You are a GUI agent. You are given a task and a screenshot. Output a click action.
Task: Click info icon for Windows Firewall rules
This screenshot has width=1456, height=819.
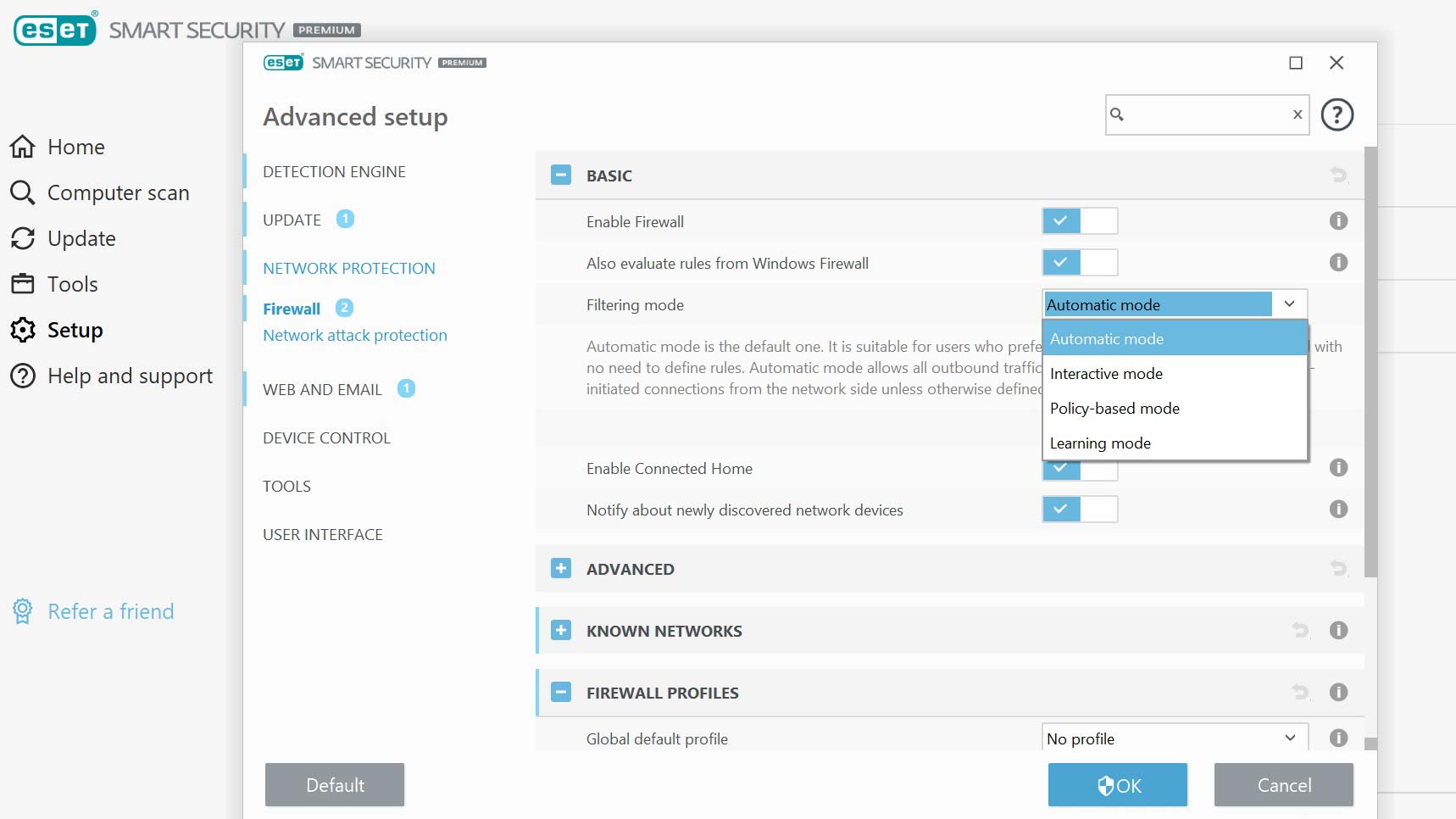tap(1338, 263)
